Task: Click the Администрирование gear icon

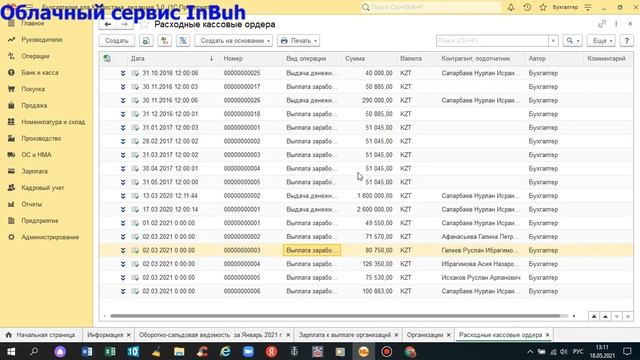Action: 11,237
